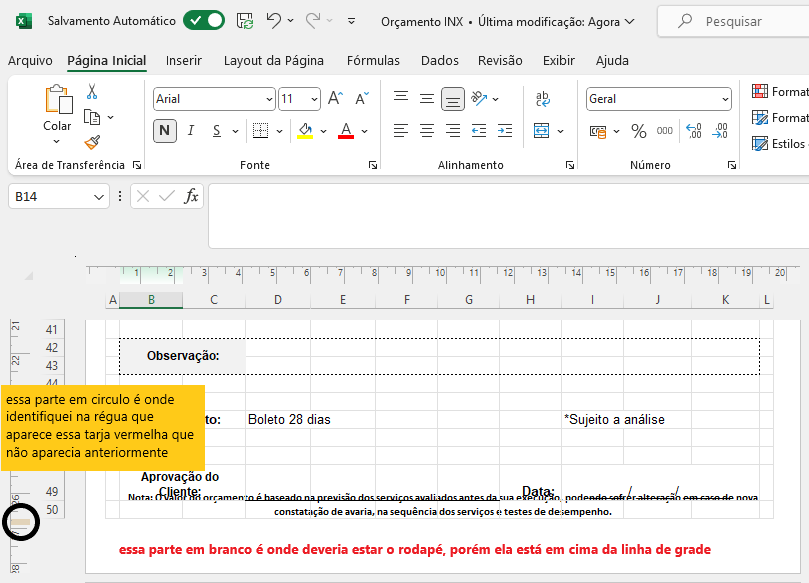Click the Align Right icon

coord(453,131)
